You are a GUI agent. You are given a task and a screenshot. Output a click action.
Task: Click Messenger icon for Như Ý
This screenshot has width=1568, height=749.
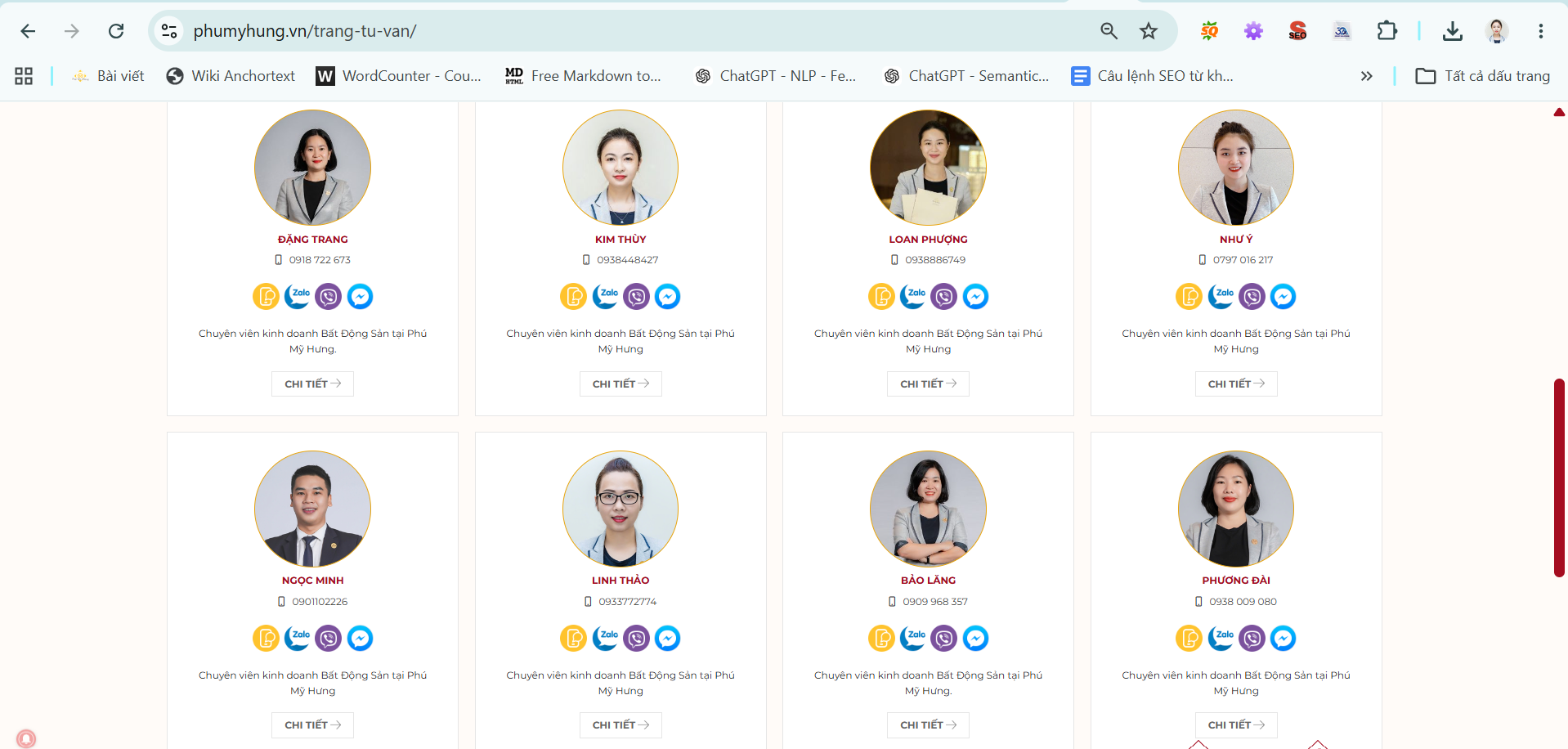coord(1284,296)
